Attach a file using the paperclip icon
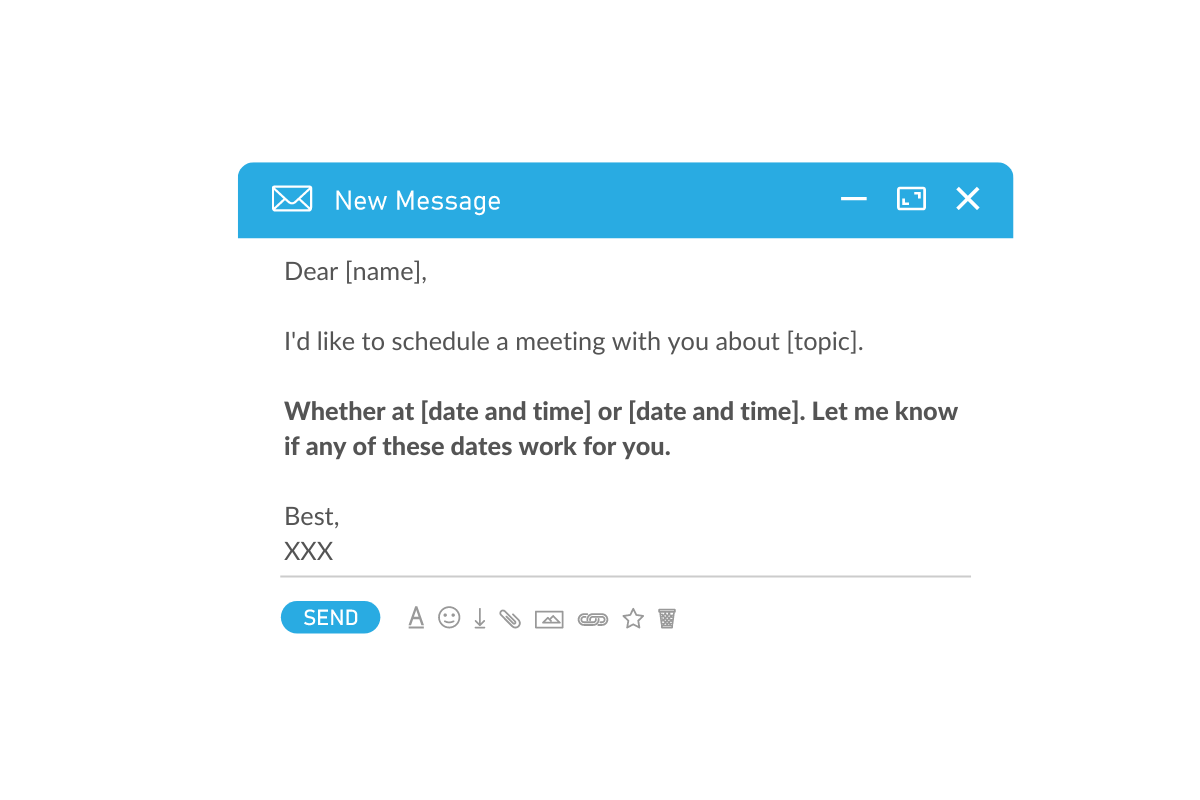The image size is (1200, 800). point(510,619)
